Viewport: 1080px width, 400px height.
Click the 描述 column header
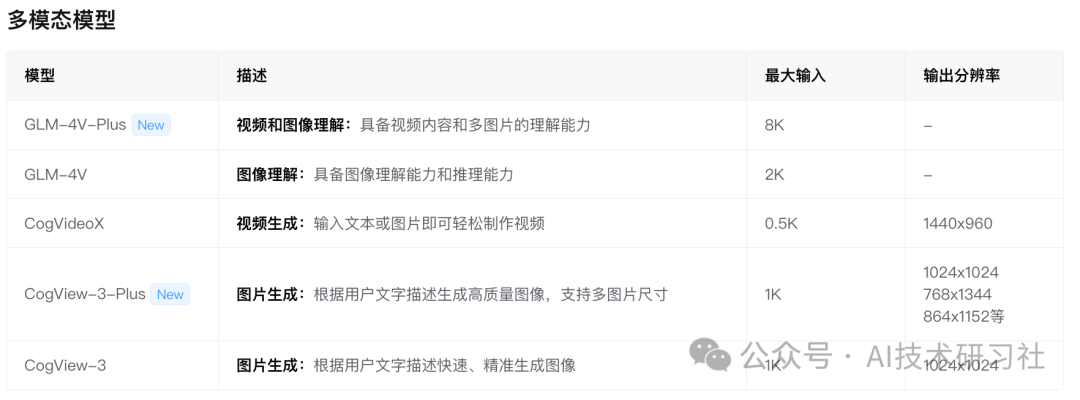pos(251,76)
